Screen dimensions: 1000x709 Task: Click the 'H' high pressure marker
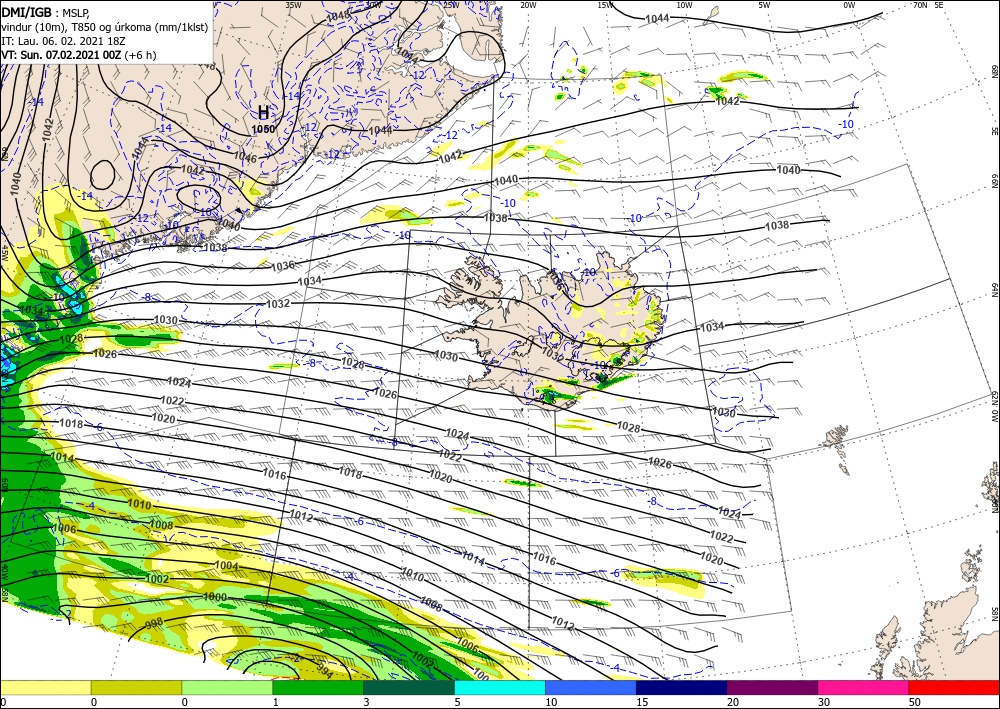pyautogui.click(x=263, y=113)
